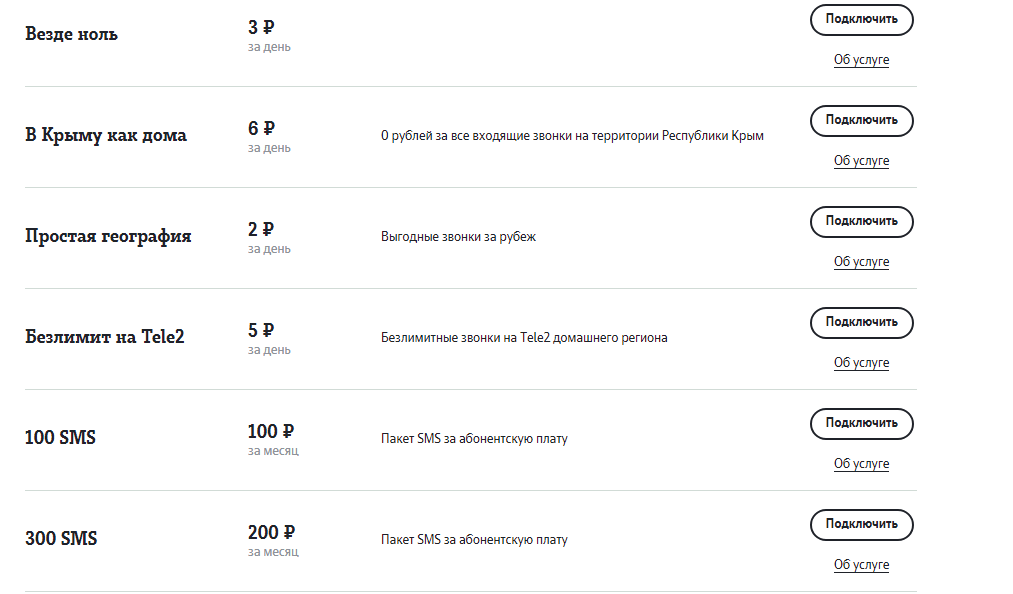
Task: Open Об услуге link for Везде ноль
Action: tap(861, 60)
